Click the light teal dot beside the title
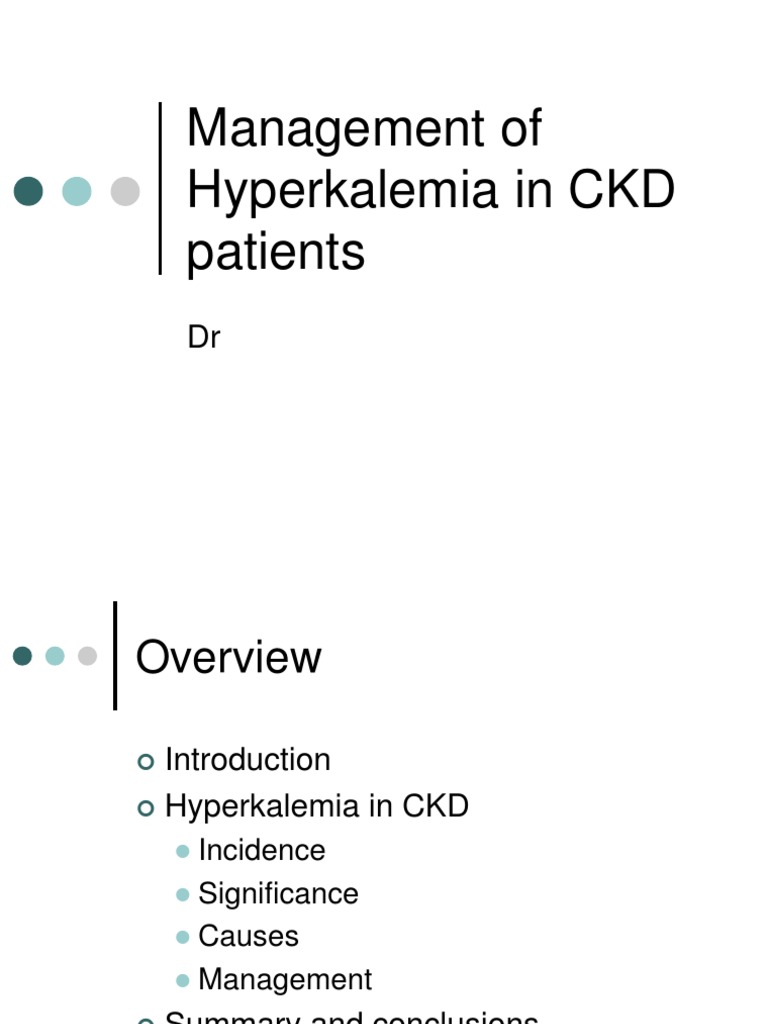768x1024 pixels. [x=77, y=191]
